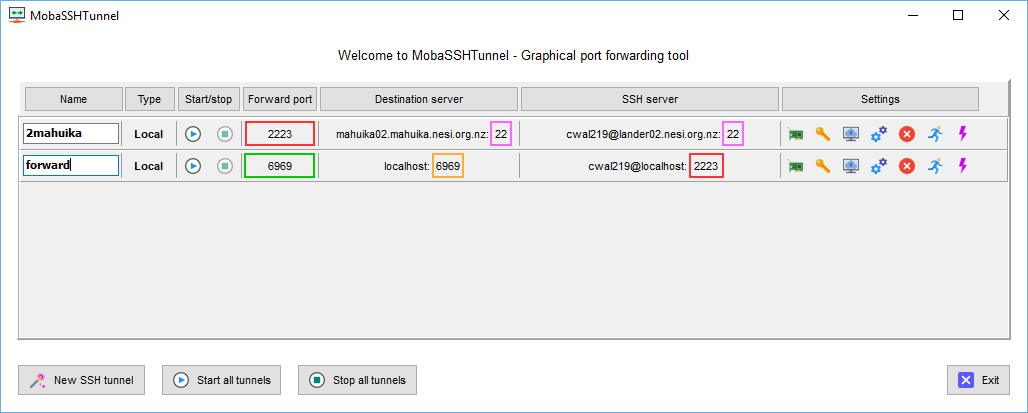The width and height of the screenshot is (1028, 413).
Task: Click the cwal219@localhost: 2223 SSH server text
Action: [654, 167]
